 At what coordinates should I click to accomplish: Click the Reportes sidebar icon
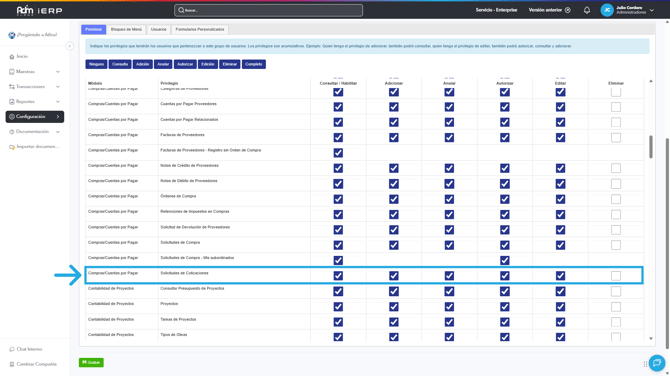pos(12,102)
